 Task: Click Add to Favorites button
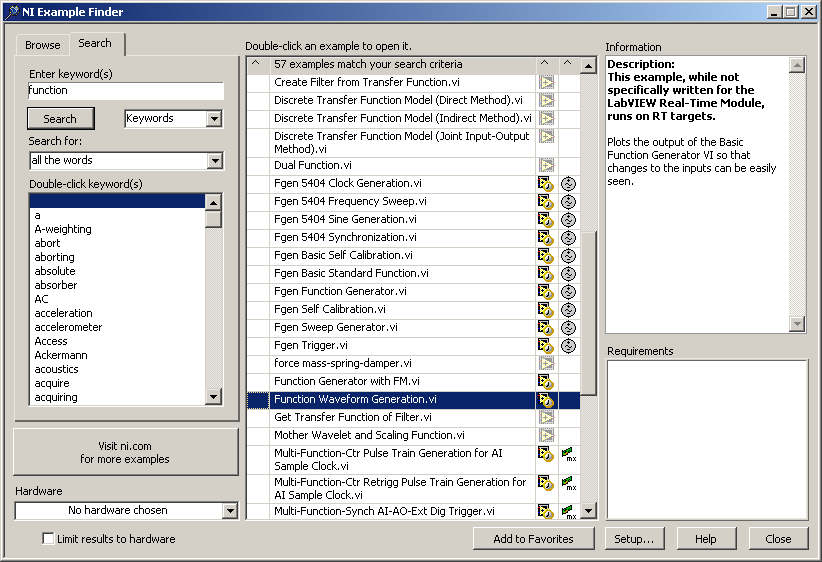pyautogui.click(x=534, y=538)
